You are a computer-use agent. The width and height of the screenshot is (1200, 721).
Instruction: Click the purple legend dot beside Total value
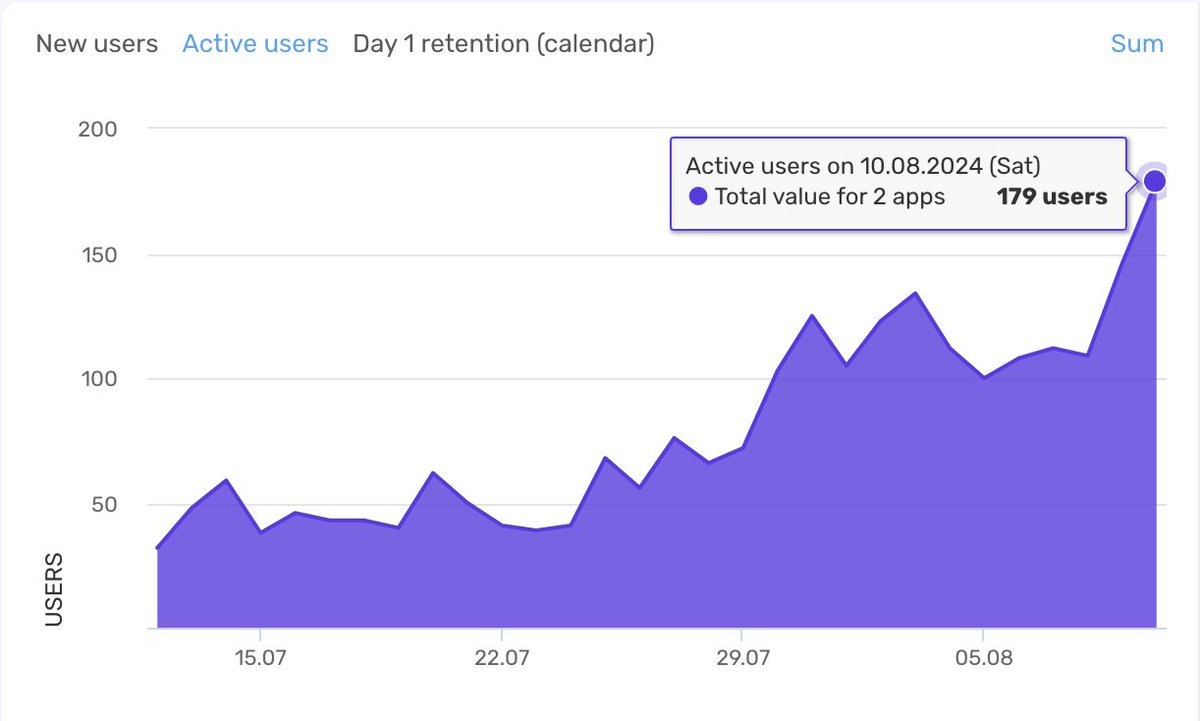(x=699, y=197)
